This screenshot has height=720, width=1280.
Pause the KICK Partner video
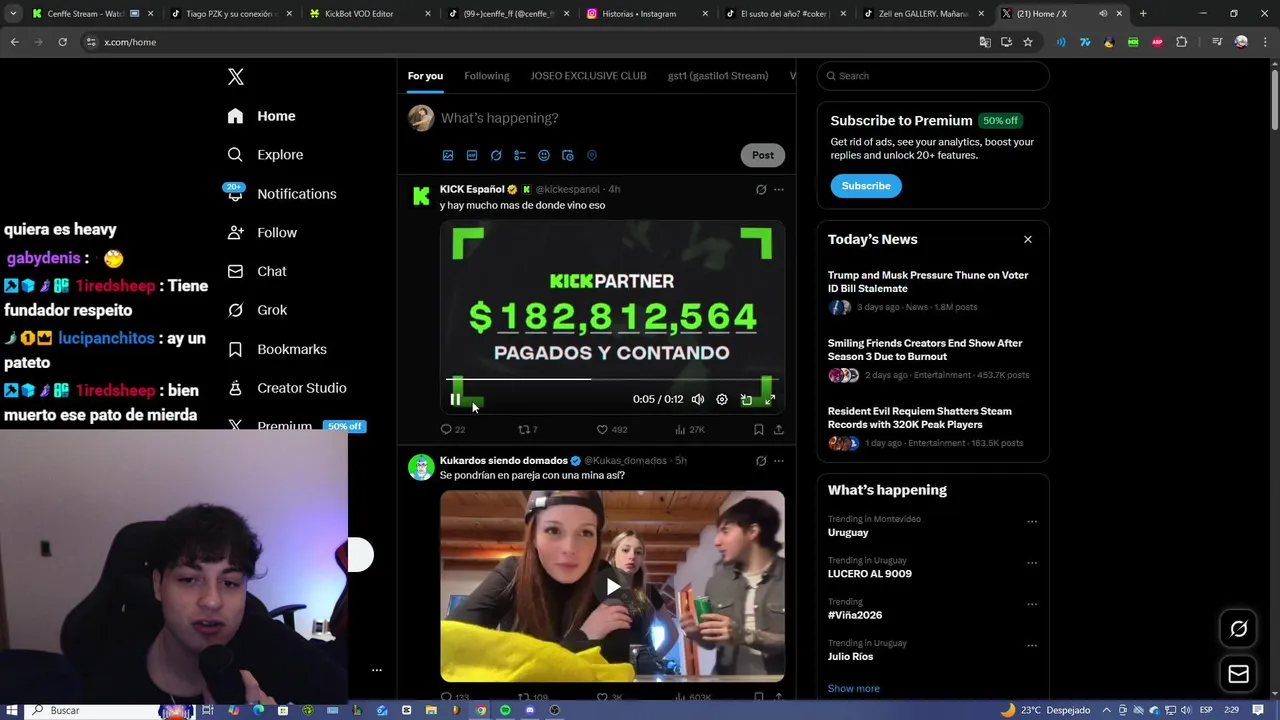pos(455,399)
